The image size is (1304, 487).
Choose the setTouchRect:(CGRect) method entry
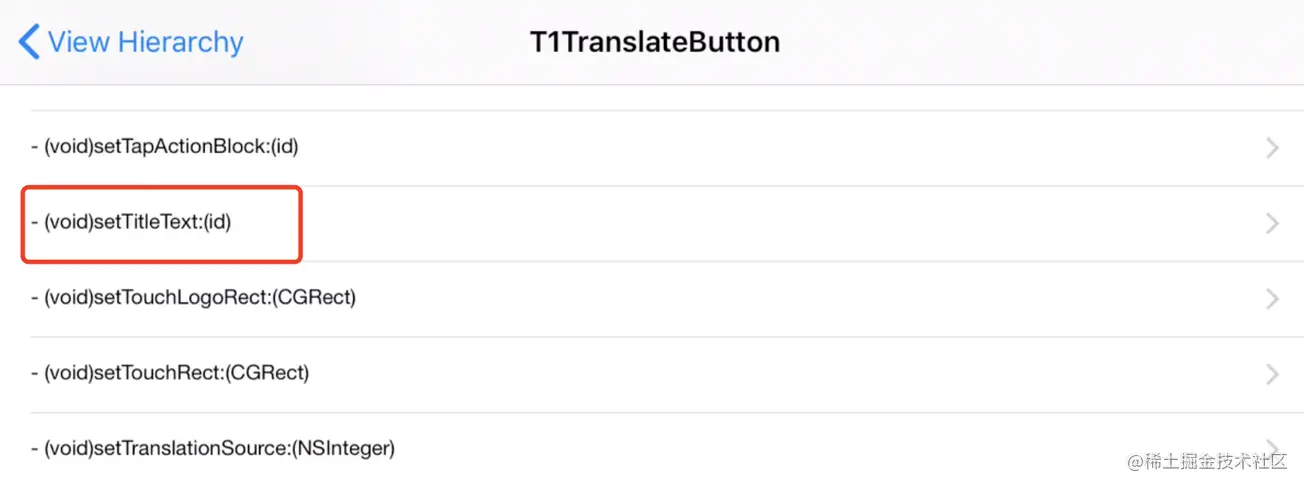pos(652,374)
